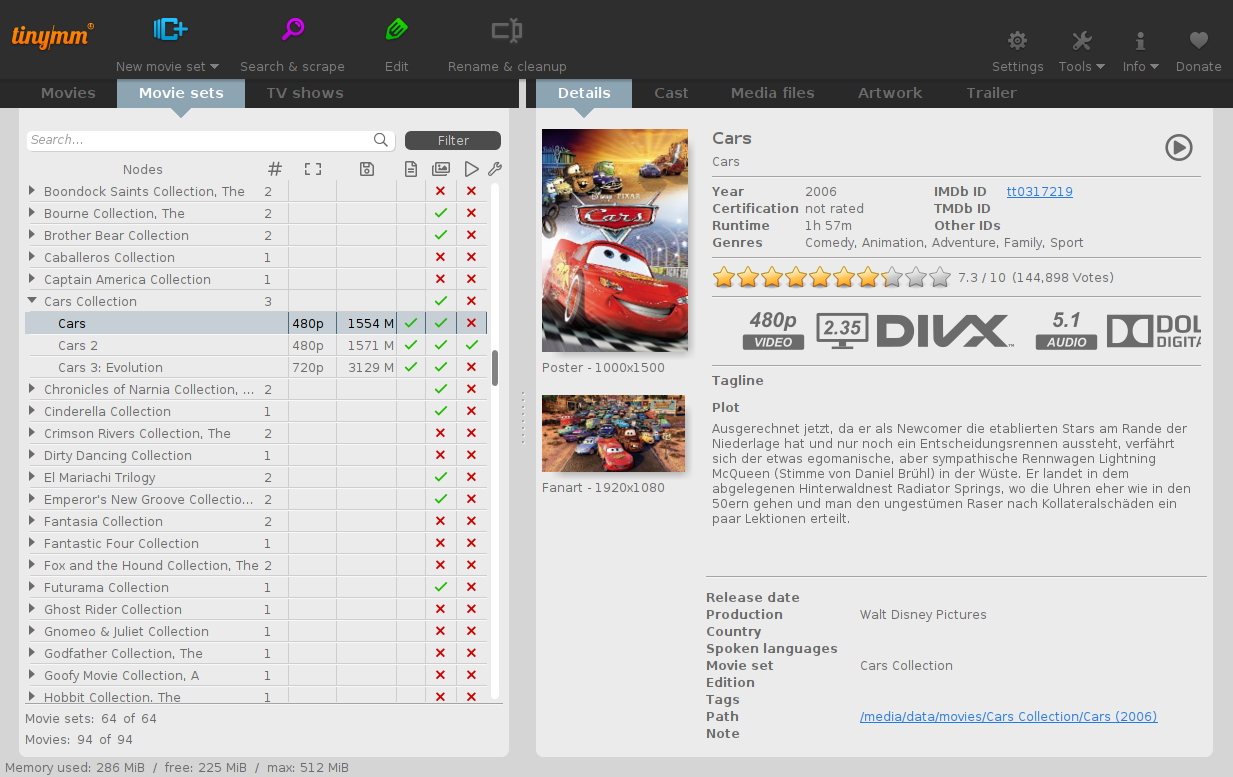Click the Cars poster thumbnail
Image resolution: width=1233 pixels, height=777 pixels.
(615, 240)
